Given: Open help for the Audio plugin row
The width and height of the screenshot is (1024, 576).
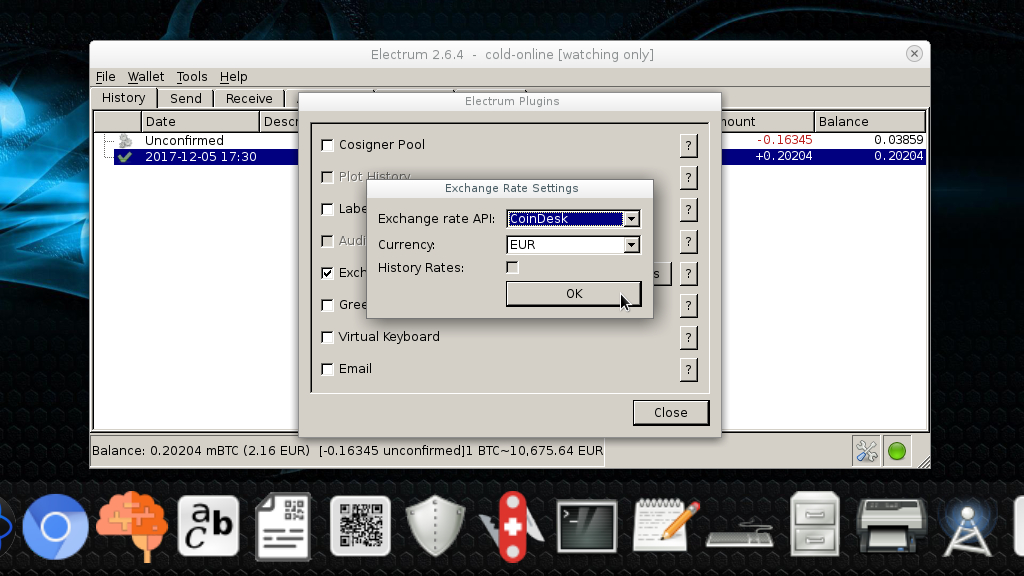Looking at the screenshot, I should [688, 242].
